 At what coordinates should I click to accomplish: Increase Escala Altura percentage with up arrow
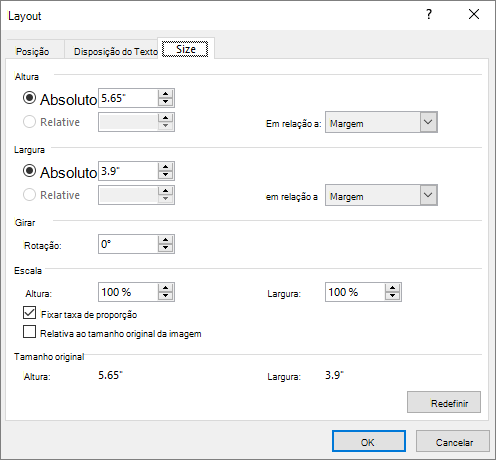(165, 288)
